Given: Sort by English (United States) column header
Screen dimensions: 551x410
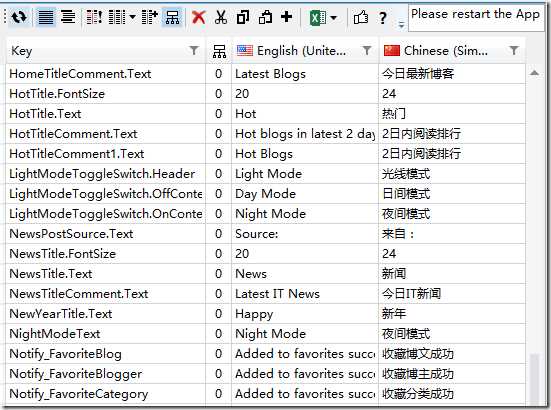Looking at the screenshot, I should pos(305,51).
